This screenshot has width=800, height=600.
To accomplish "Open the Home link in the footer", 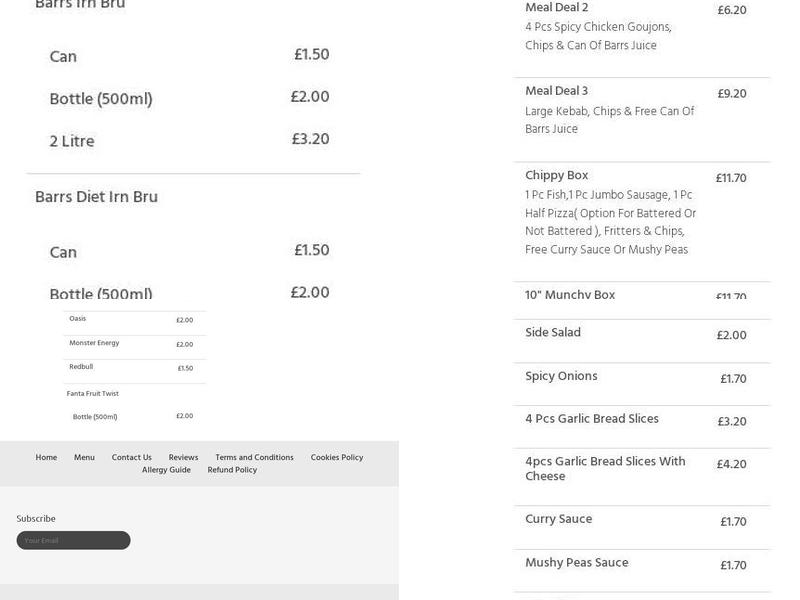I will pyautogui.click(x=46, y=457).
